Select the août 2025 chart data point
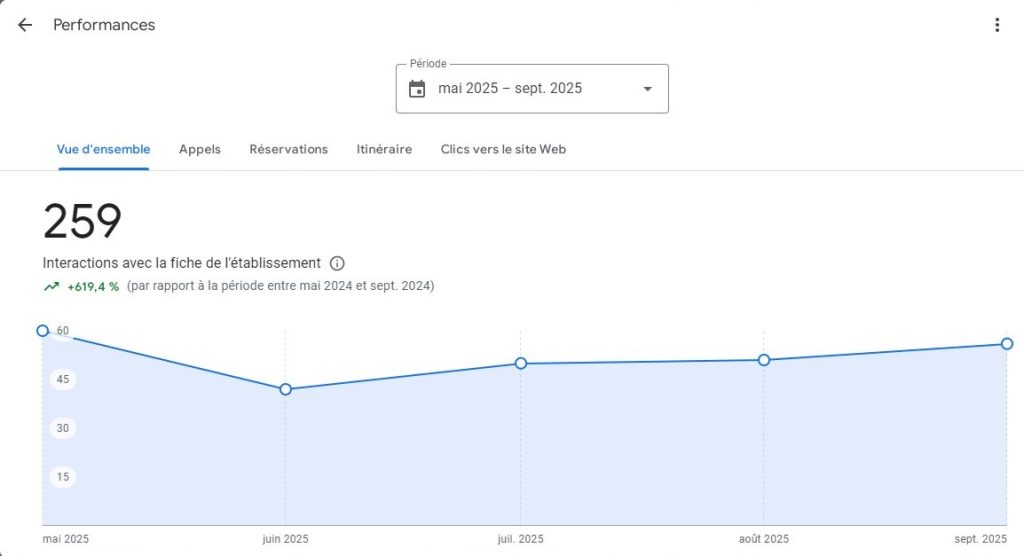Image resolution: width=1024 pixels, height=556 pixels. click(764, 360)
